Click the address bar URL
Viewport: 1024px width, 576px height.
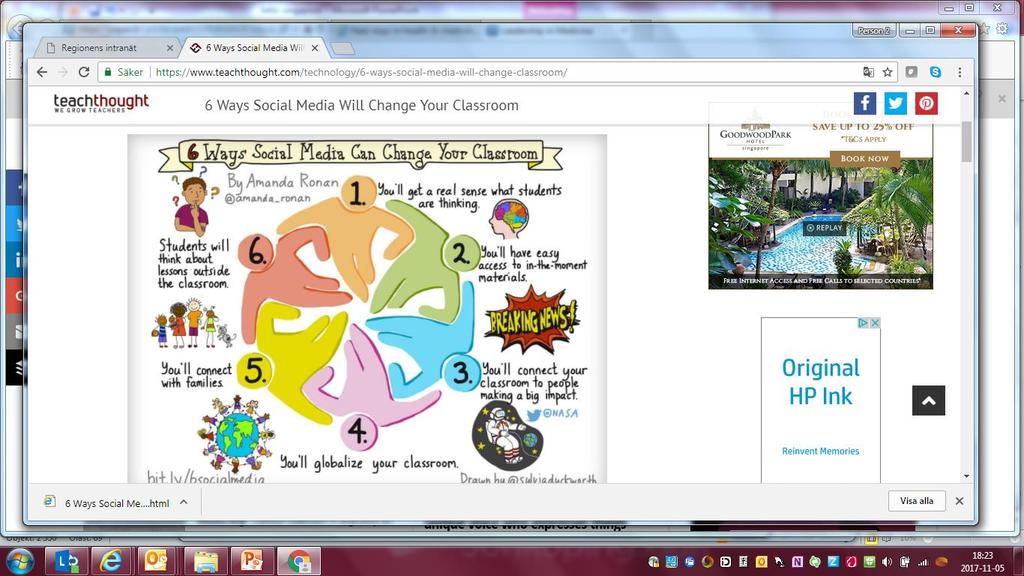tap(361, 72)
